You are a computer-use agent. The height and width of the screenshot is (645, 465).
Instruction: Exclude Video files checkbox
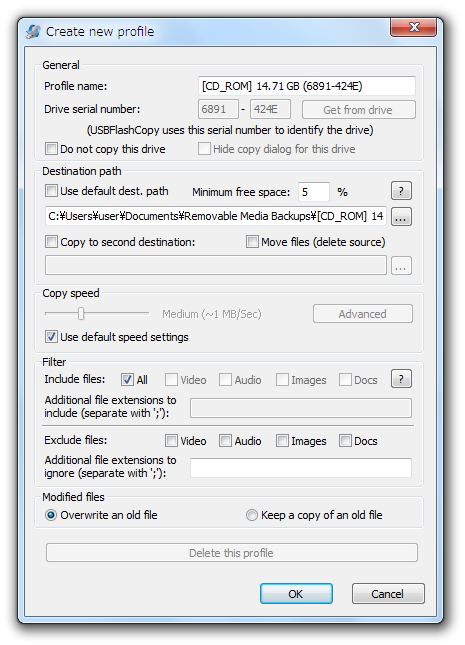pos(171,441)
